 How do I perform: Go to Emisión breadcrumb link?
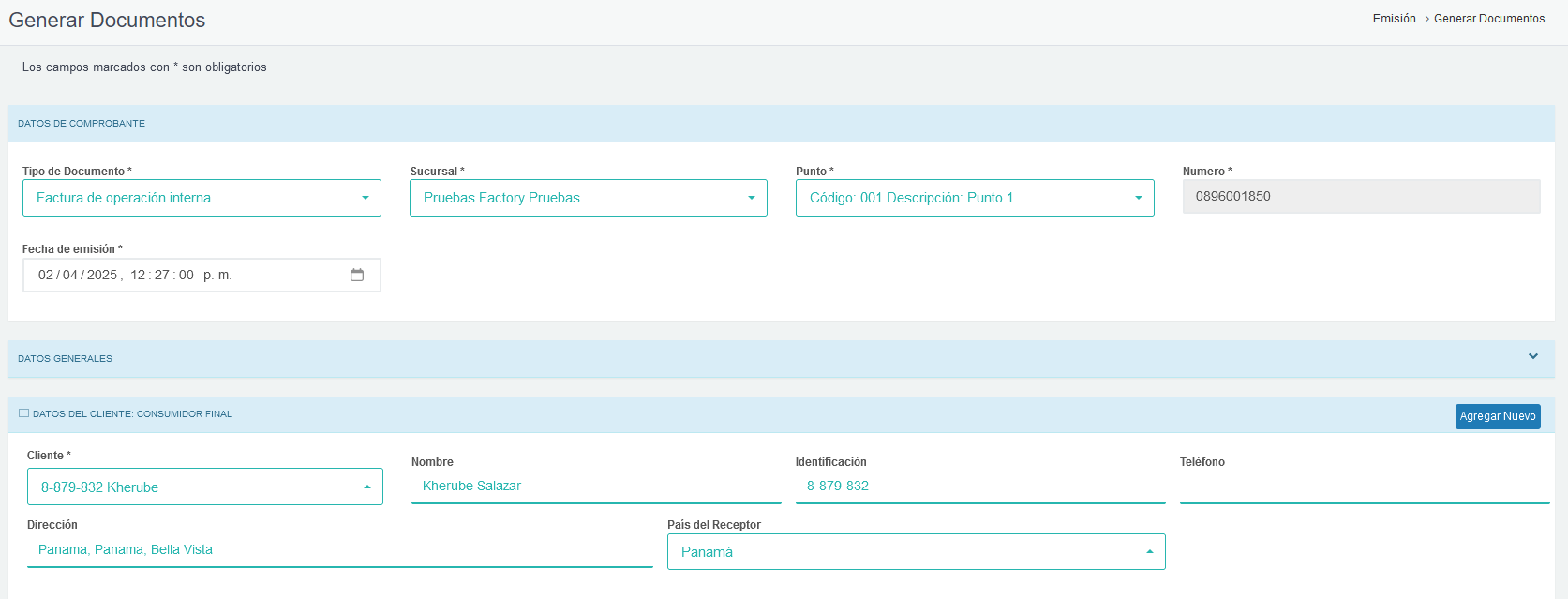(x=1394, y=19)
